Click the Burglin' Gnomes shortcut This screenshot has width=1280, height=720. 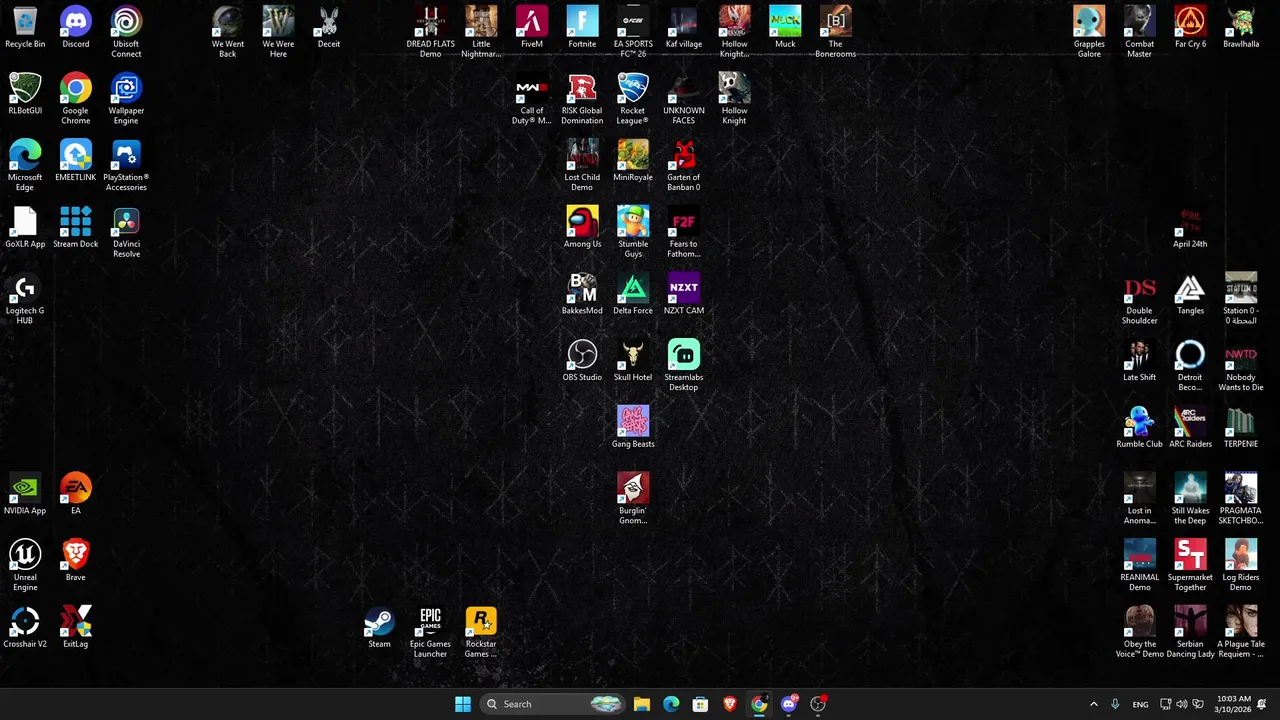tap(633, 499)
